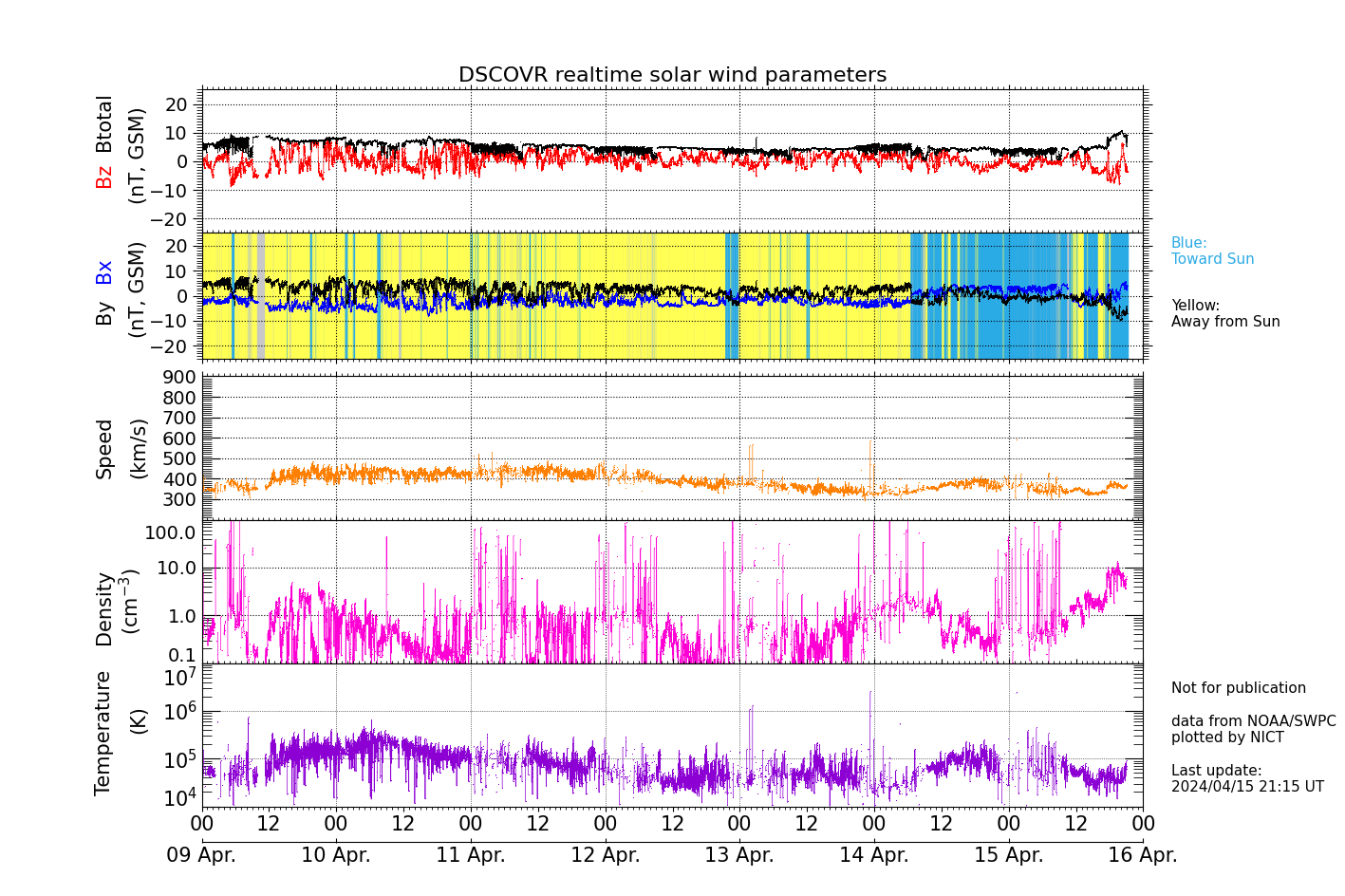1345x896 pixels.
Task: Select the "700" speed axis tick
Action: point(180,419)
